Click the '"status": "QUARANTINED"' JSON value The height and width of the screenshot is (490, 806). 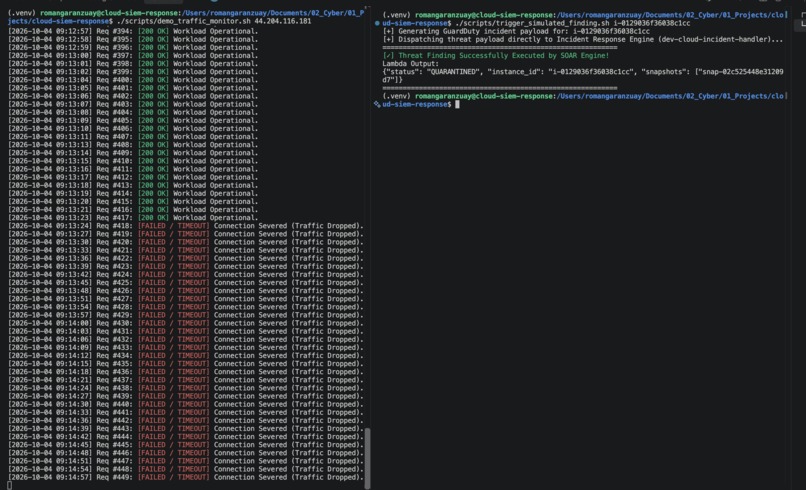click(432, 72)
